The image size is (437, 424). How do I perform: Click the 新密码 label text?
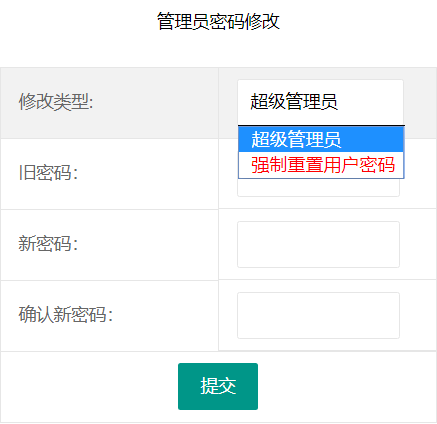point(48,244)
